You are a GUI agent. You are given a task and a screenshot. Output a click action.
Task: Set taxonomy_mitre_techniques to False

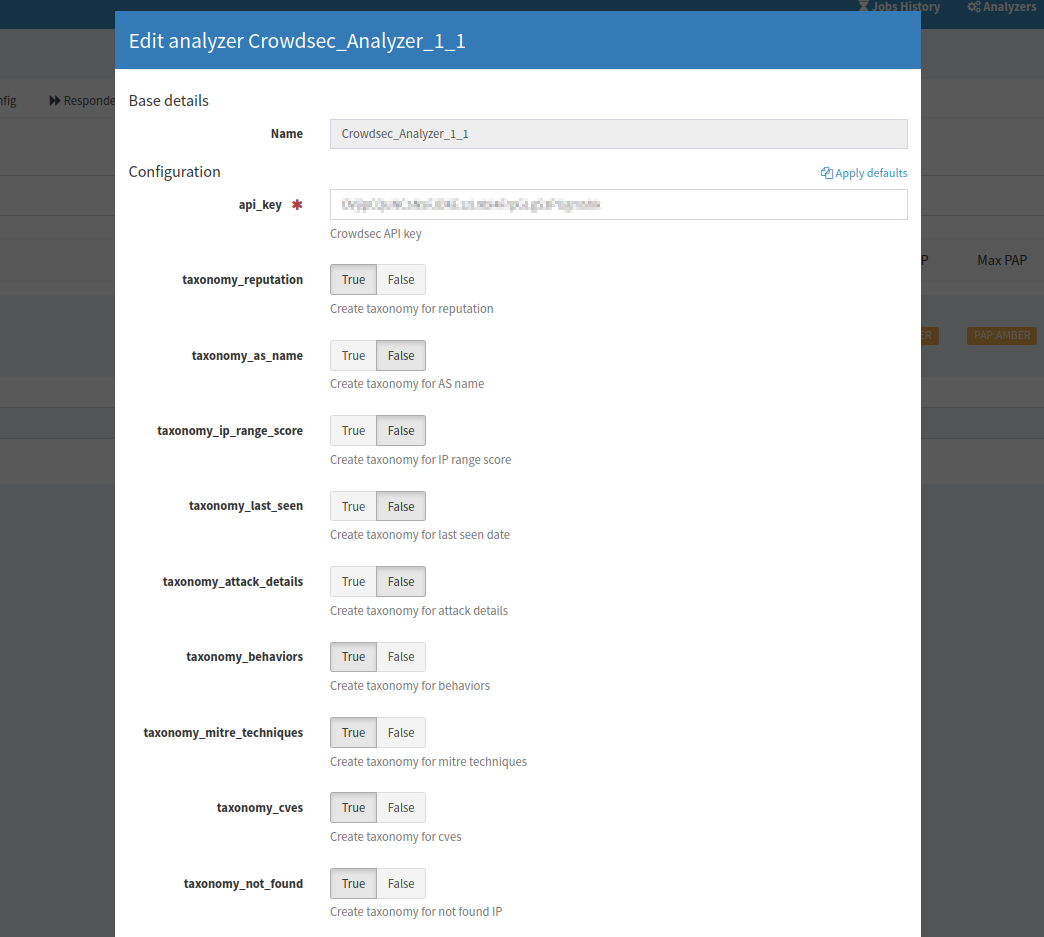pyautogui.click(x=401, y=733)
